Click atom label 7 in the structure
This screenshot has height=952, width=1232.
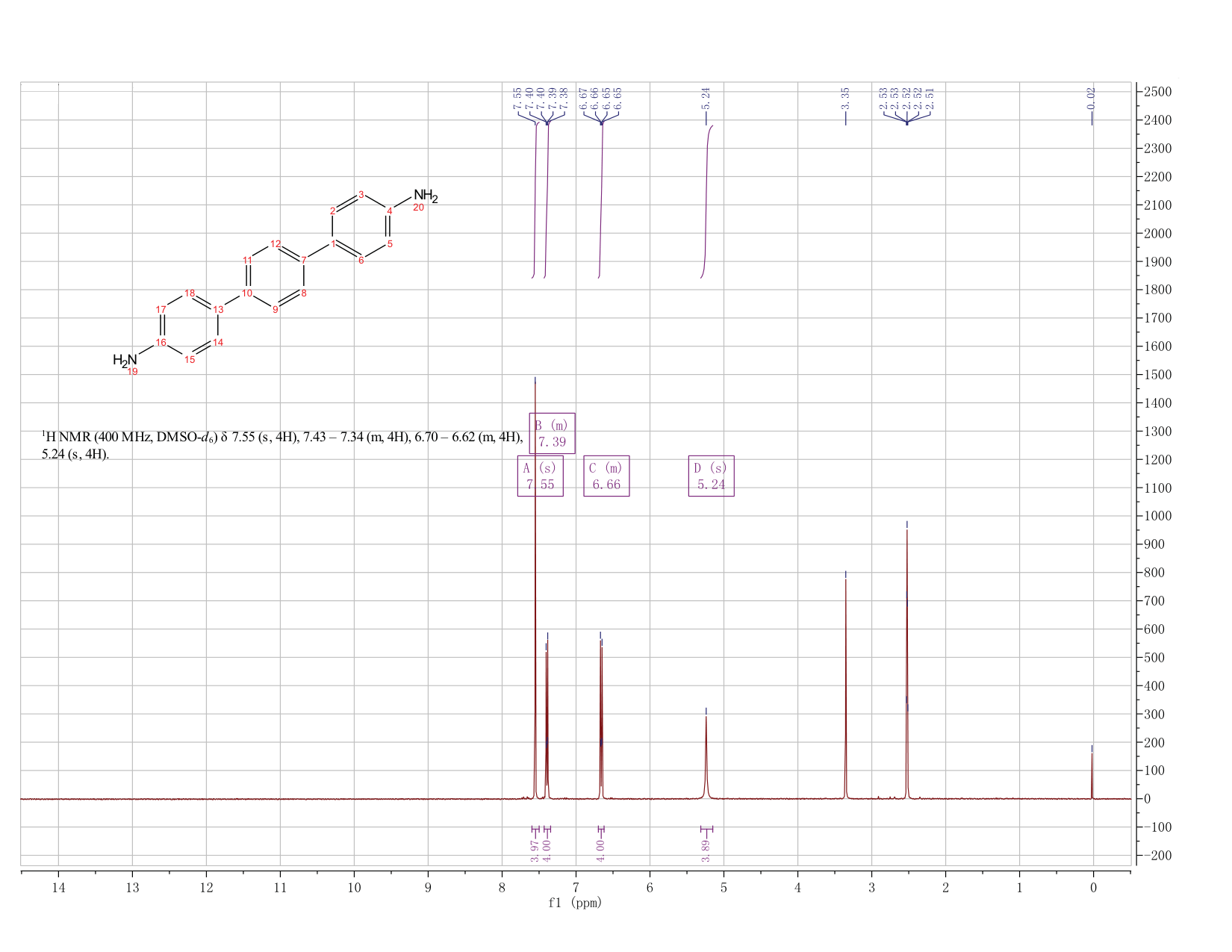(x=303, y=260)
